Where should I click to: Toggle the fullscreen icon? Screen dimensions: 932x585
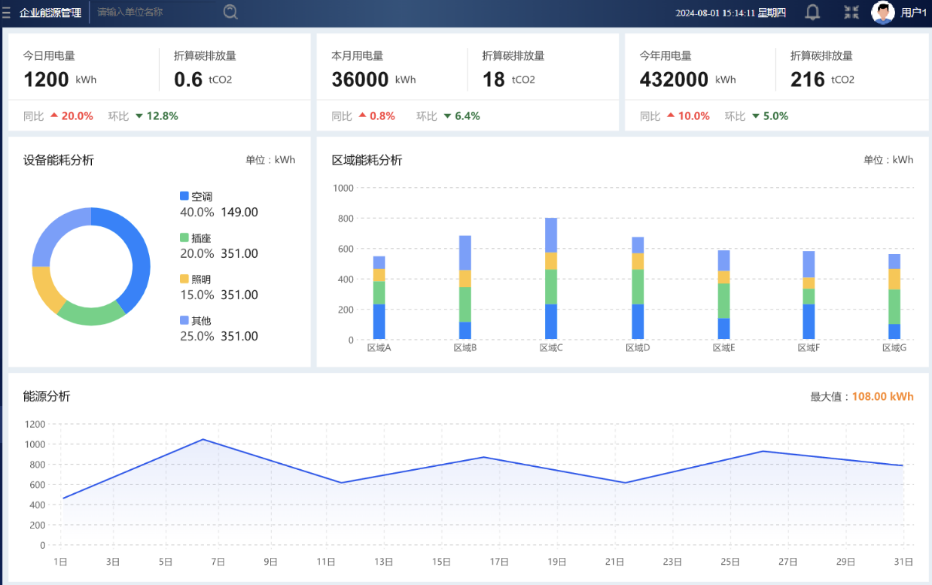[851, 13]
